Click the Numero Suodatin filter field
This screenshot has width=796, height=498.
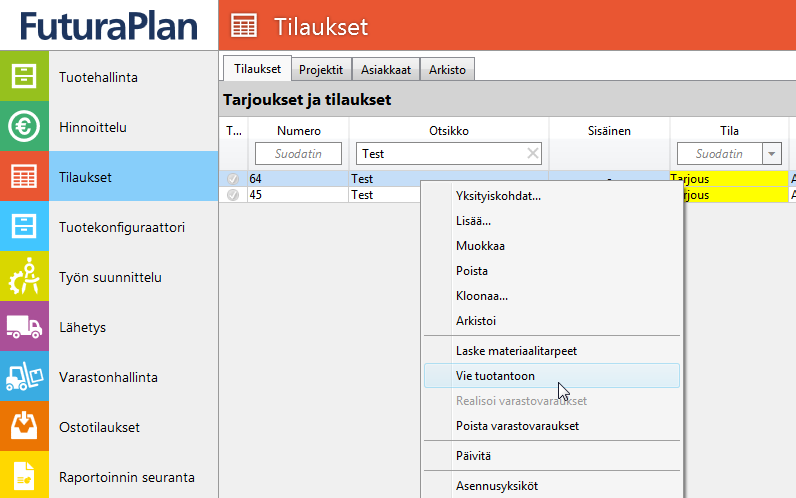(x=298, y=154)
